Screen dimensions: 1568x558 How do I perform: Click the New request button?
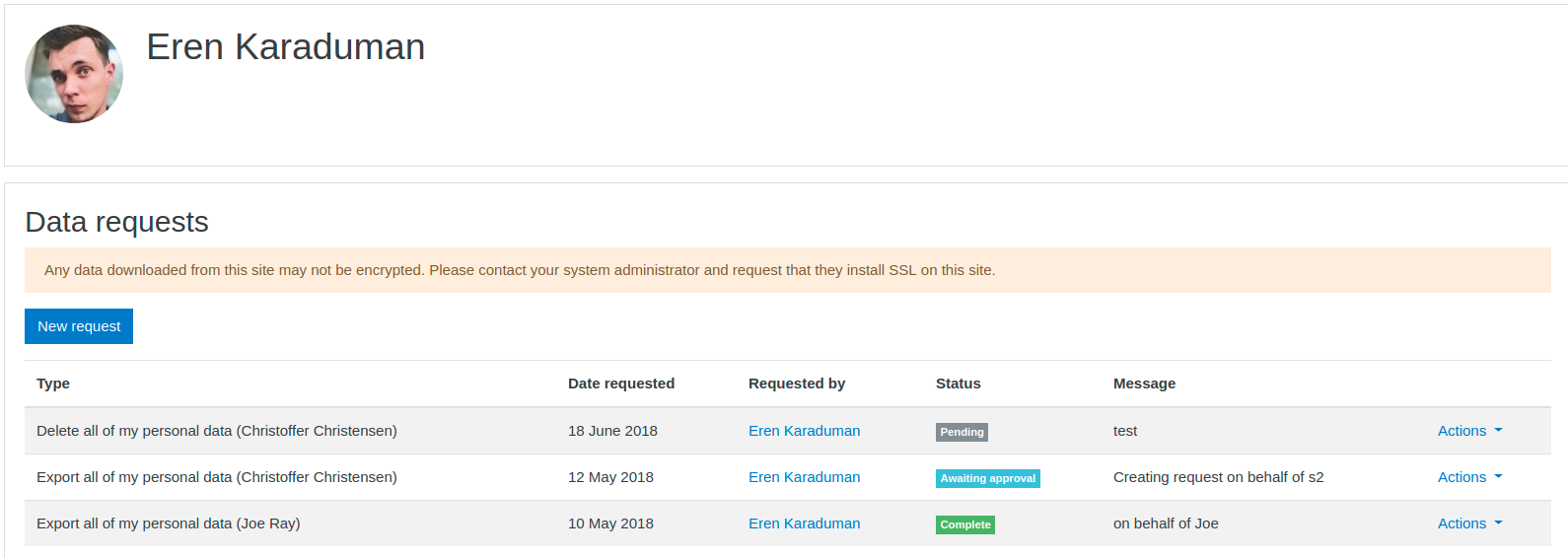[79, 326]
